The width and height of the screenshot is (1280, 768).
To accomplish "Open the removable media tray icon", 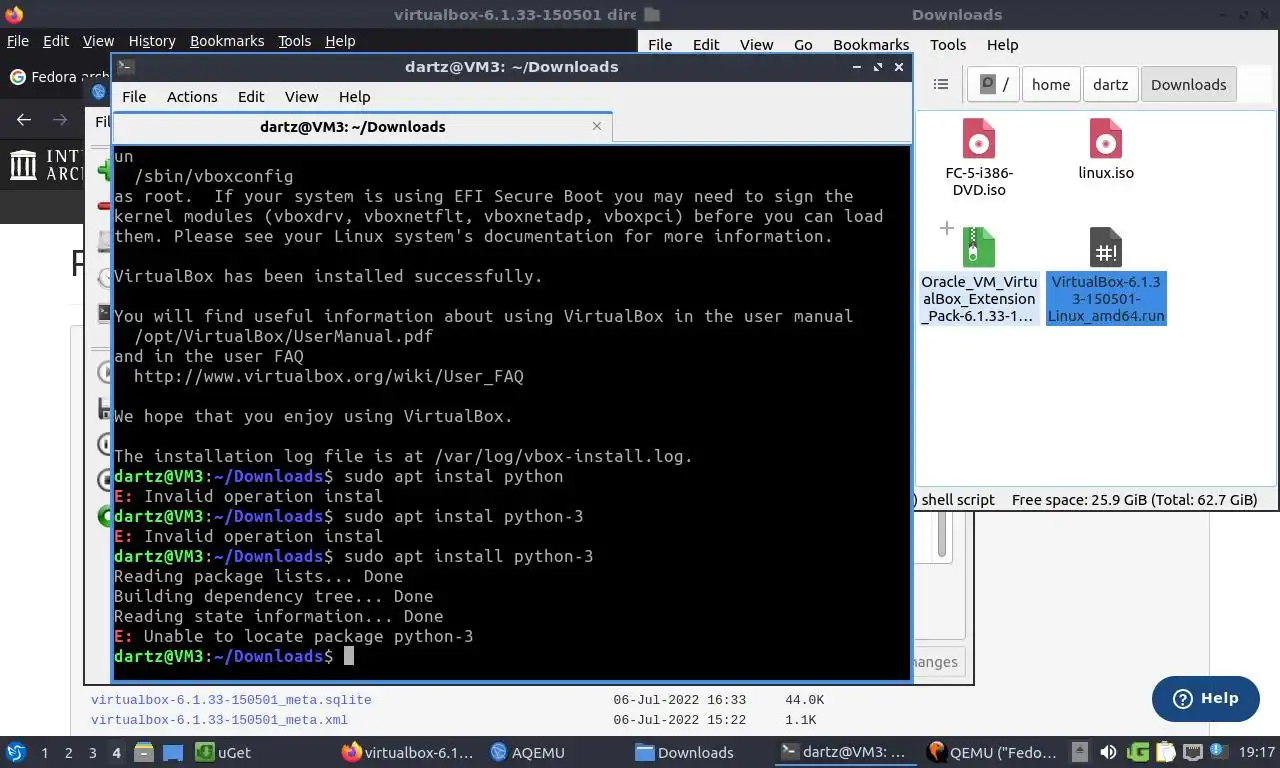I will 1080,752.
